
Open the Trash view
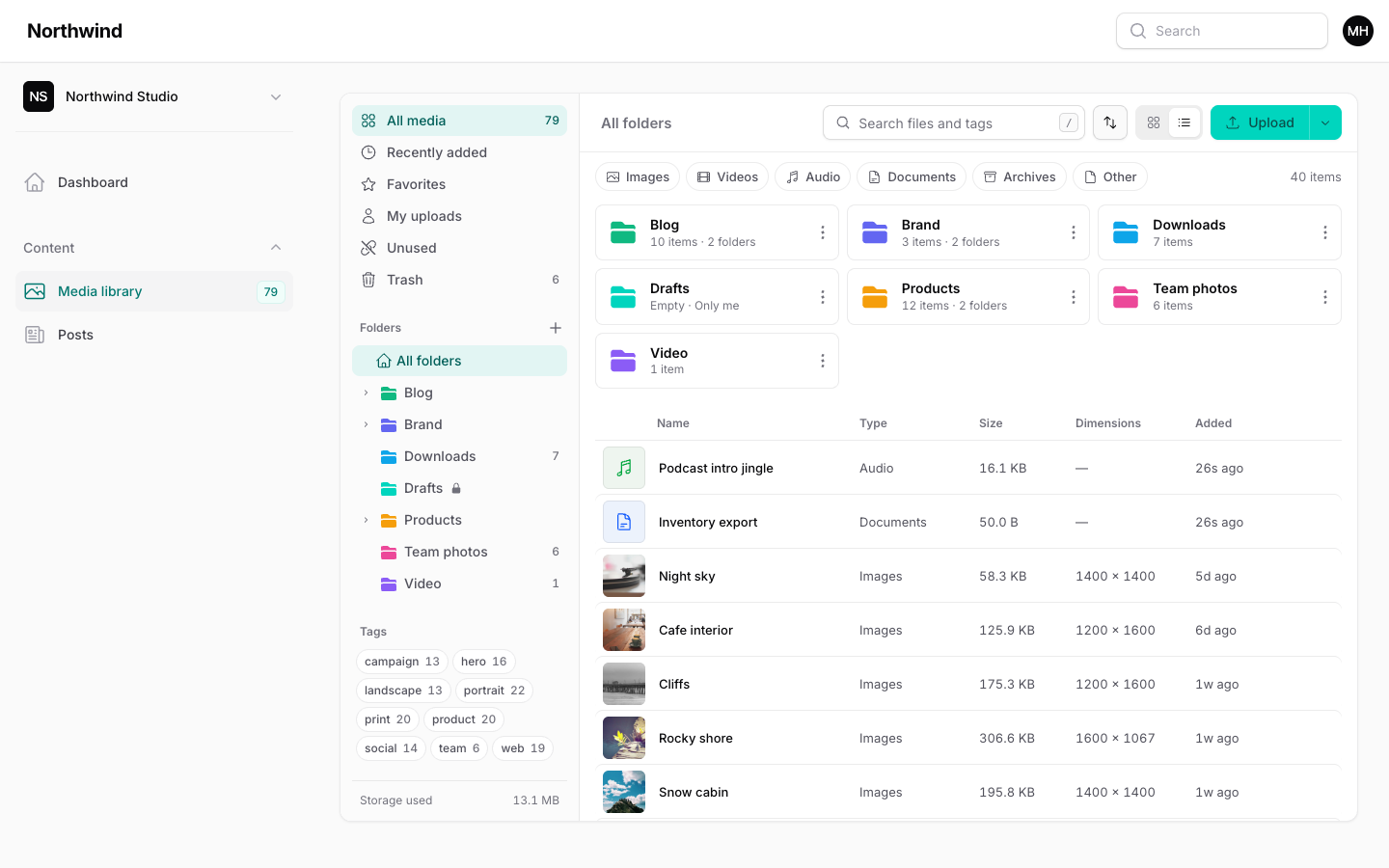point(459,280)
